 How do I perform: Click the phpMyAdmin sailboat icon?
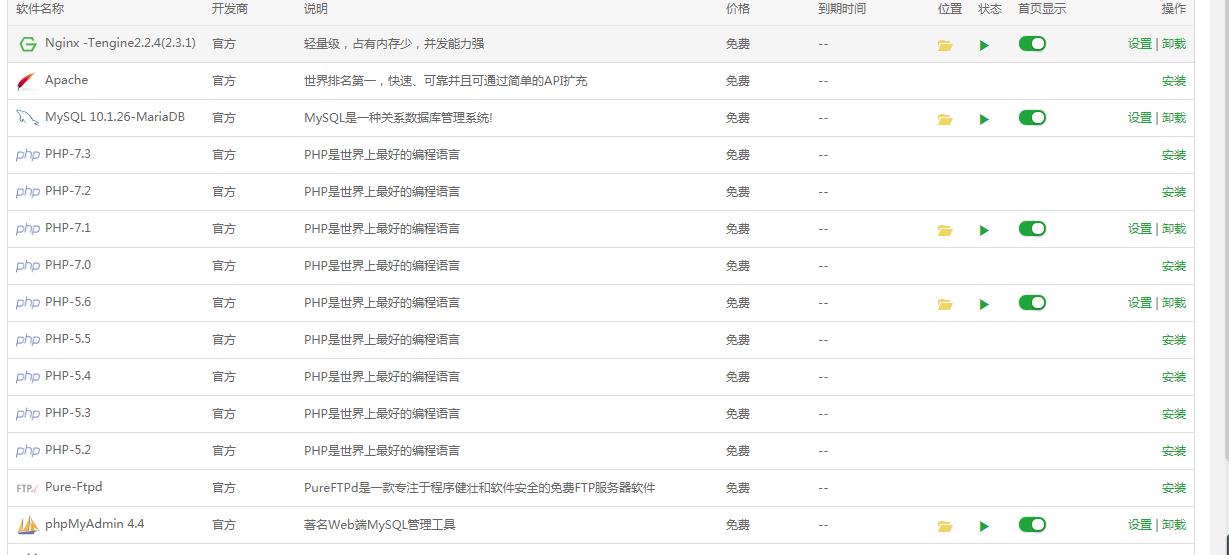[x=28, y=524]
